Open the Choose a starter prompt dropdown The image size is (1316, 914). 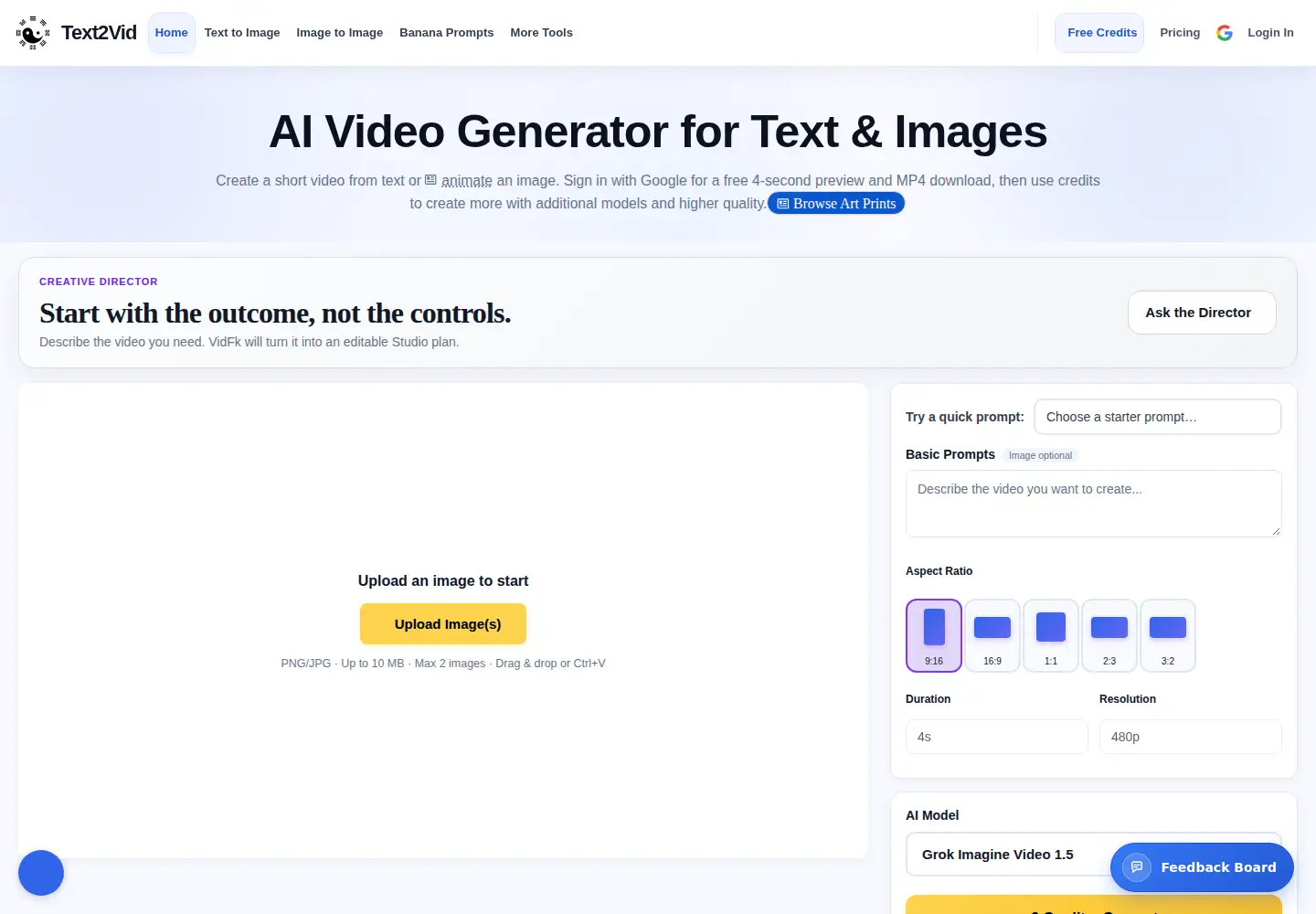click(1158, 417)
